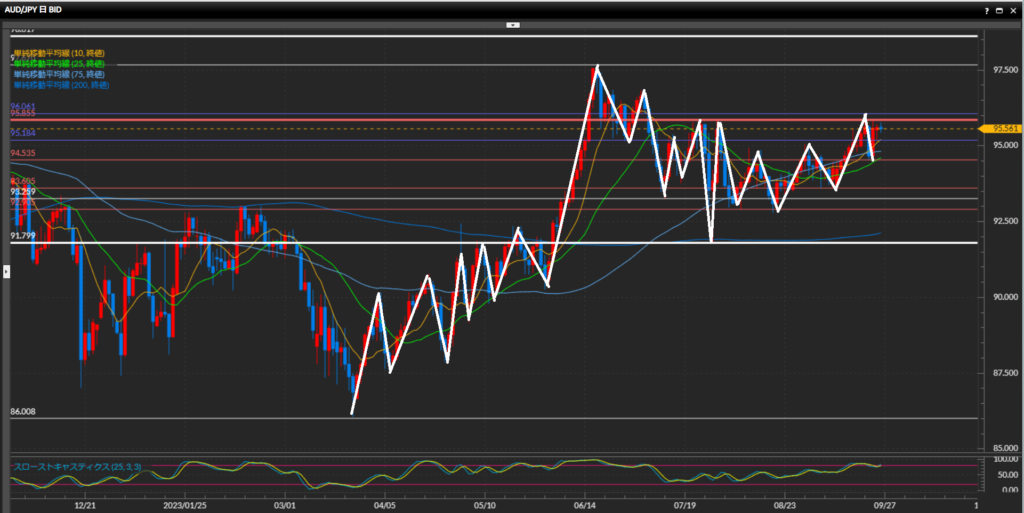
Task: Expand the left side panel arrow
Action: [8, 271]
